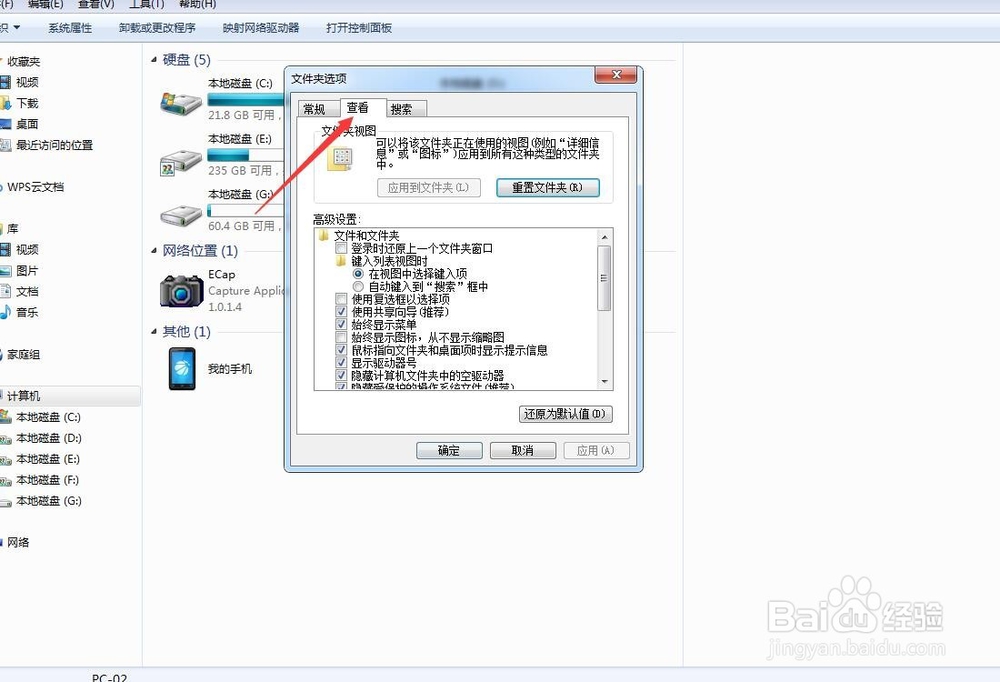Click the 取消 button

[x=523, y=450]
